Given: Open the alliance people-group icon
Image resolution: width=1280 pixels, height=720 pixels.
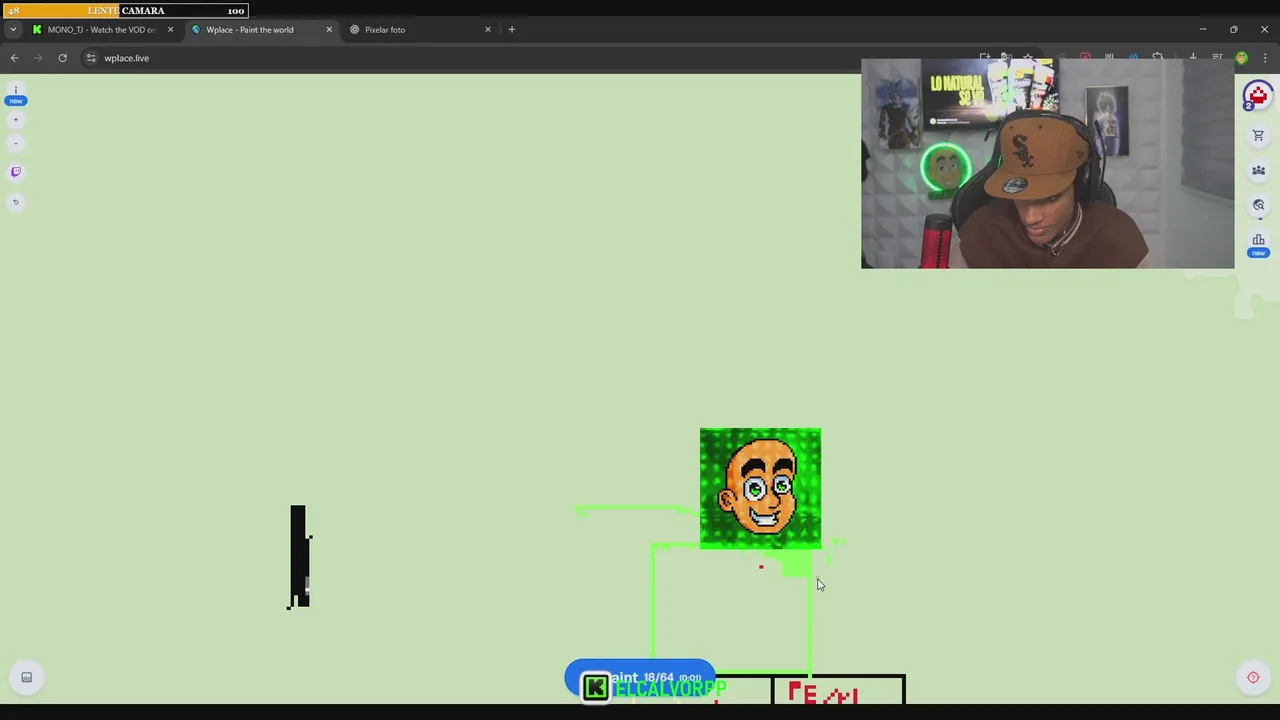Looking at the screenshot, I should 1258,170.
